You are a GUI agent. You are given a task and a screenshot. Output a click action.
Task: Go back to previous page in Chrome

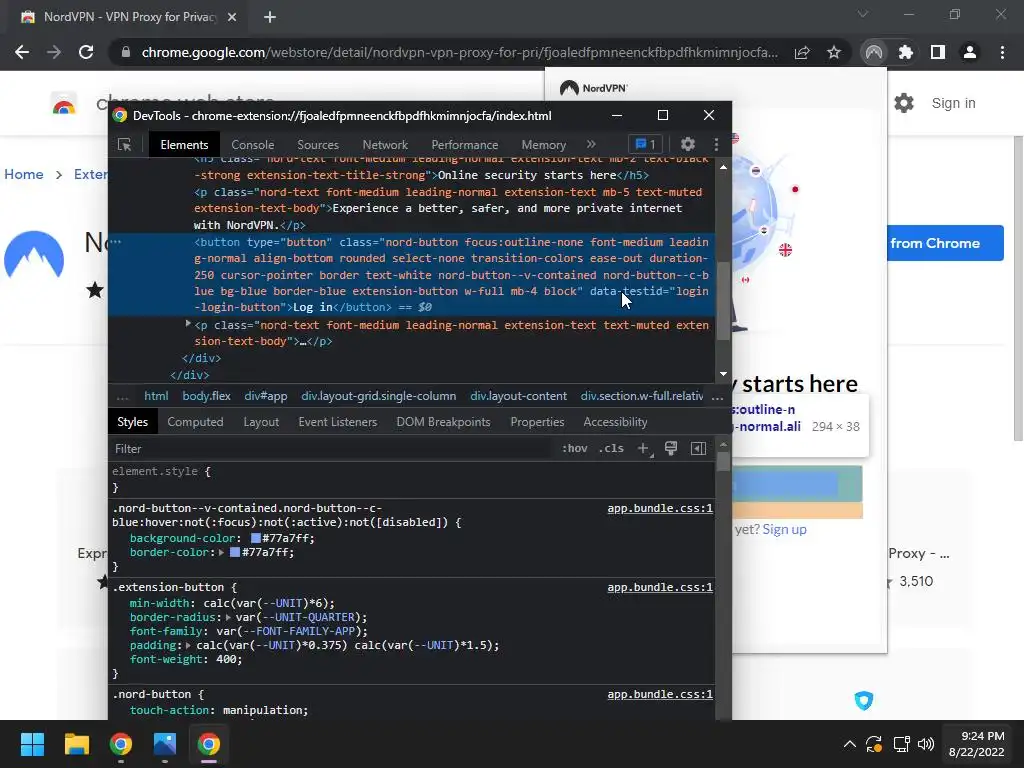tap(22, 52)
